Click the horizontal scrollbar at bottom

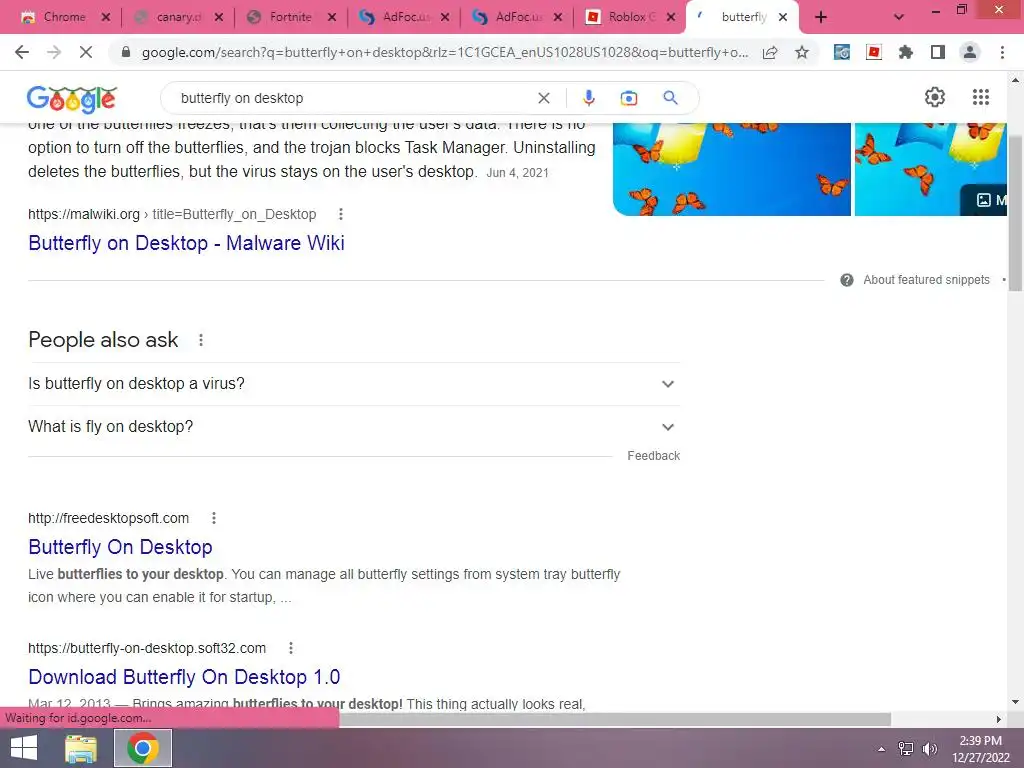tap(615, 719)
